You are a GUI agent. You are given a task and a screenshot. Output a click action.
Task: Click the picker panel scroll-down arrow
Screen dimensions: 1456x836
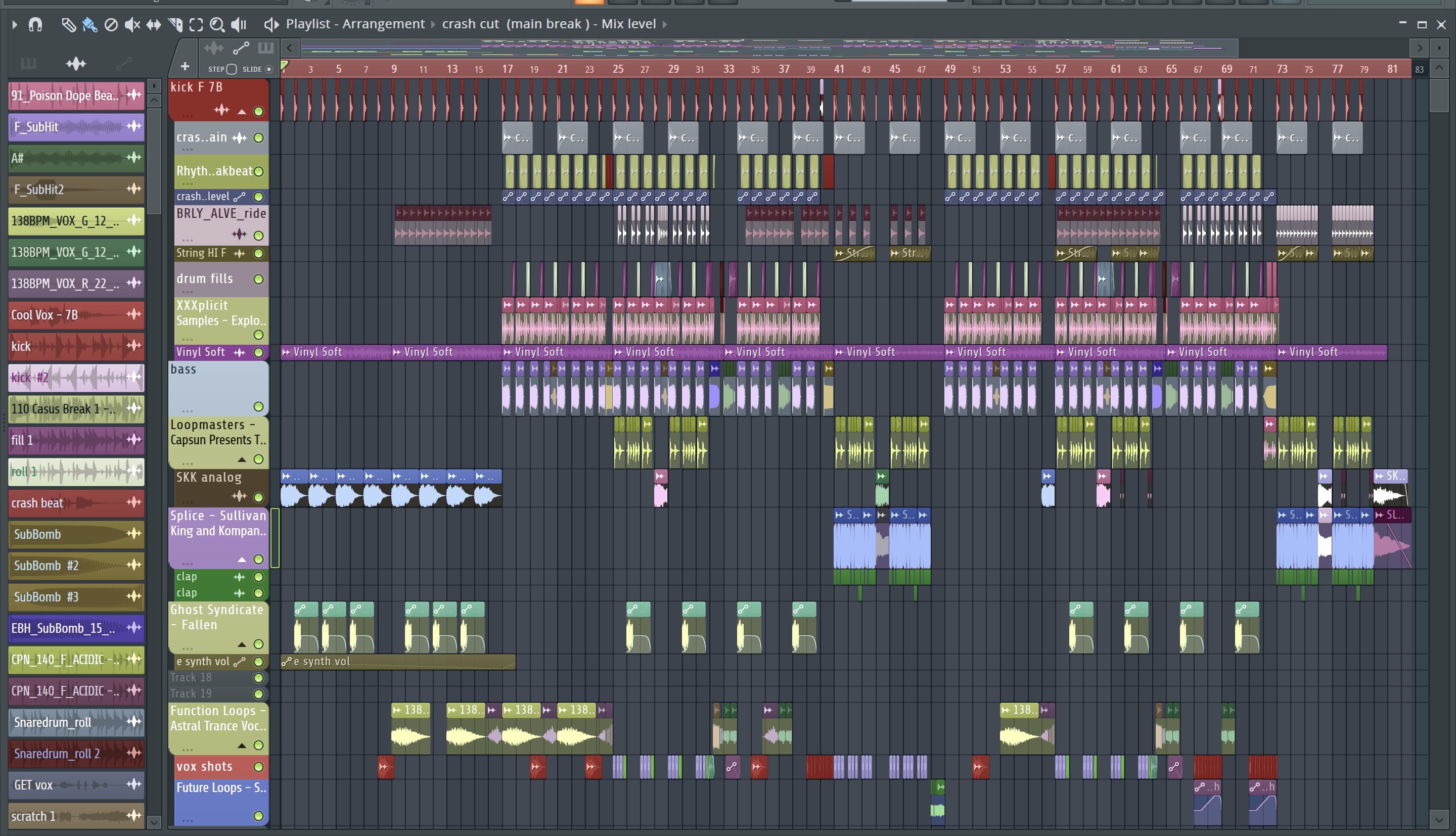click(x=153, y=822)
